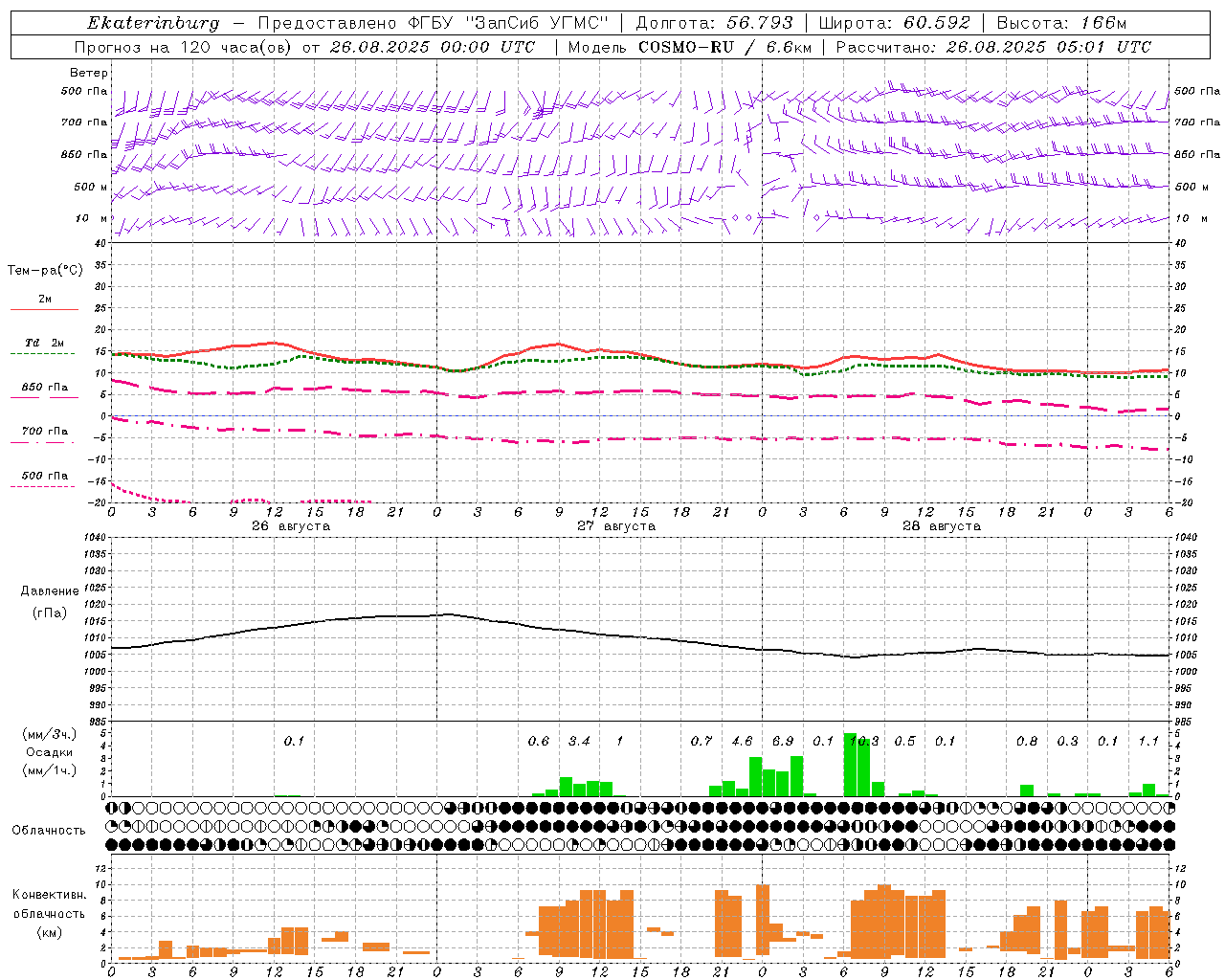Click '500 гПа' in the temperature legend
The width and height of the screenshot is (1225, 980).
click(44, 476)
